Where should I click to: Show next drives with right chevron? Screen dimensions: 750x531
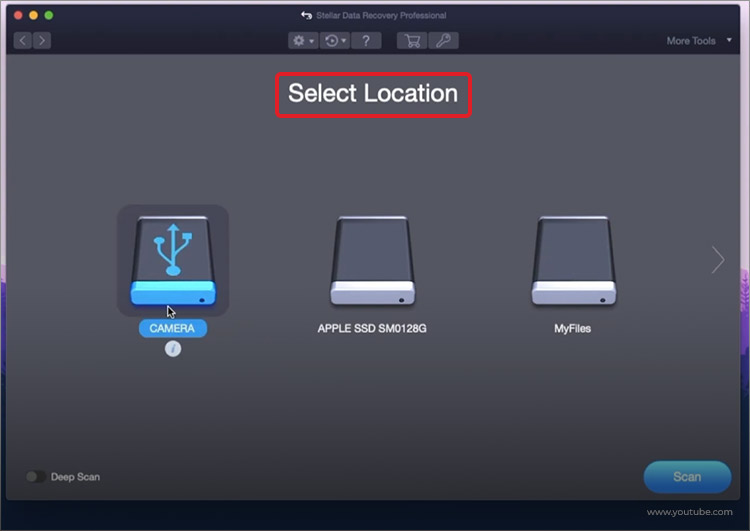pos(718,260)
